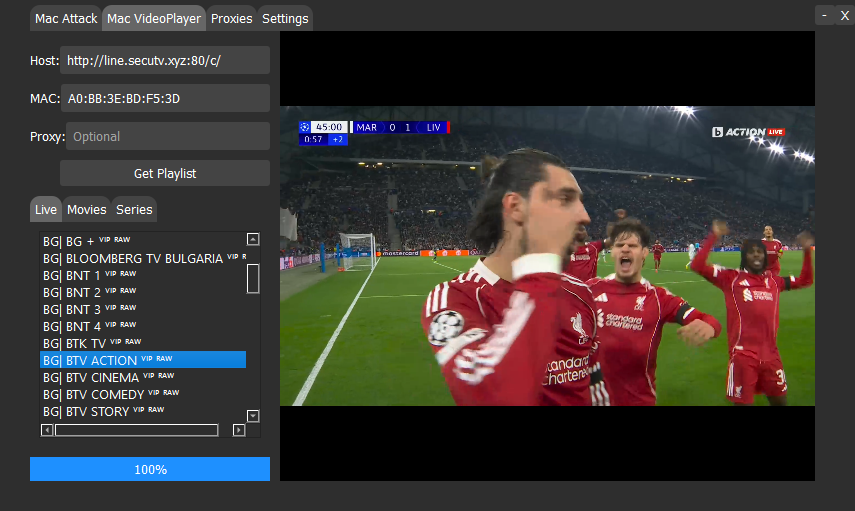Click the optional Proxy field
855x511 pixels.
[x=168, y=136]
